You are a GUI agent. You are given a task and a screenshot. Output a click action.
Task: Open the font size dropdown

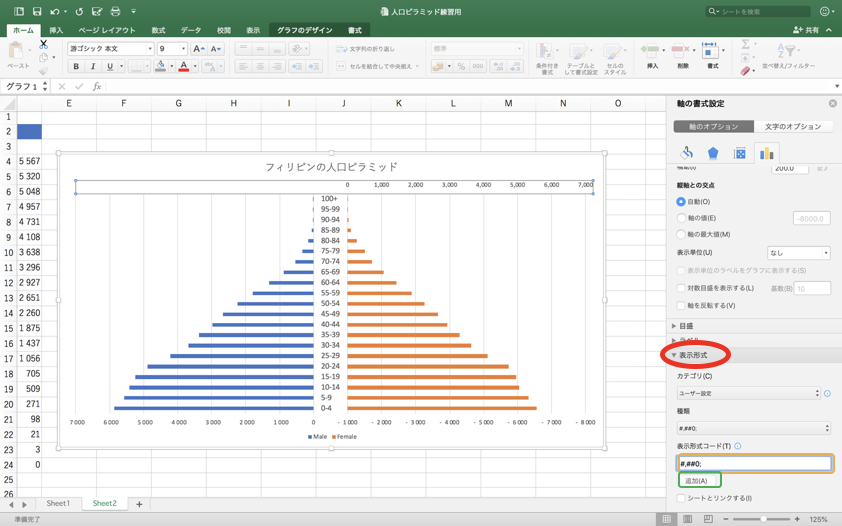[183, 49]
